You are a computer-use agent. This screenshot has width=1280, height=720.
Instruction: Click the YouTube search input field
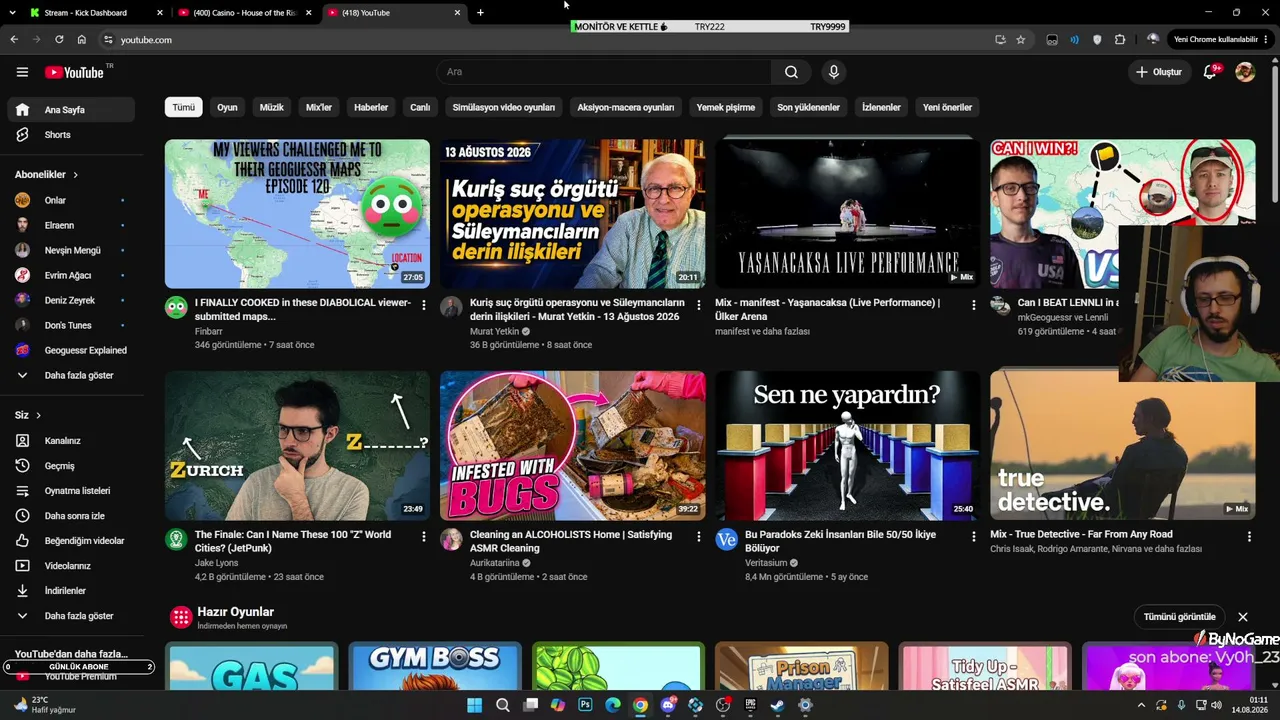pos(604,72)
